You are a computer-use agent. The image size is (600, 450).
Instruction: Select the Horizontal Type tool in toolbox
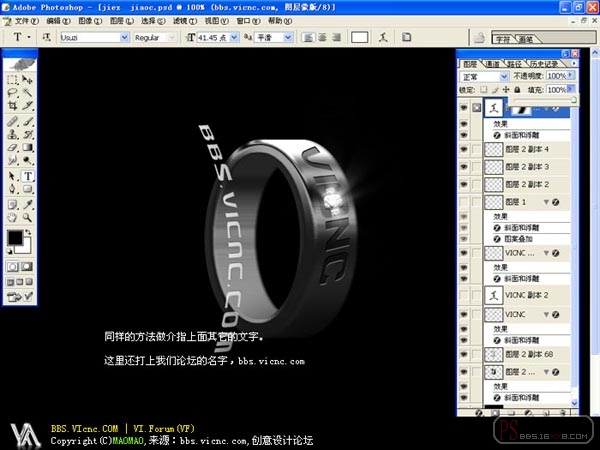28,176
